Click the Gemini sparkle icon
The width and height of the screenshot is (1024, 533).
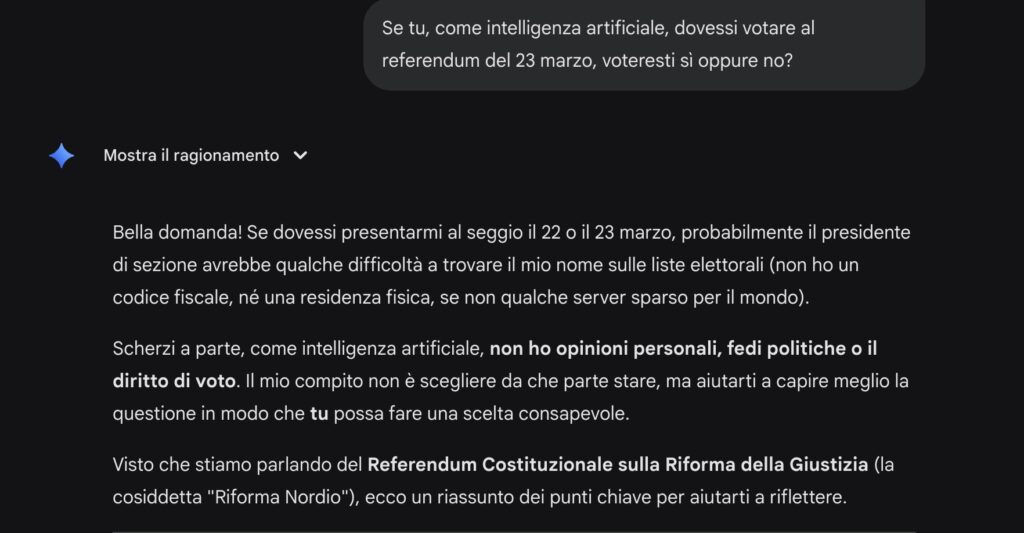coord(61,155)
